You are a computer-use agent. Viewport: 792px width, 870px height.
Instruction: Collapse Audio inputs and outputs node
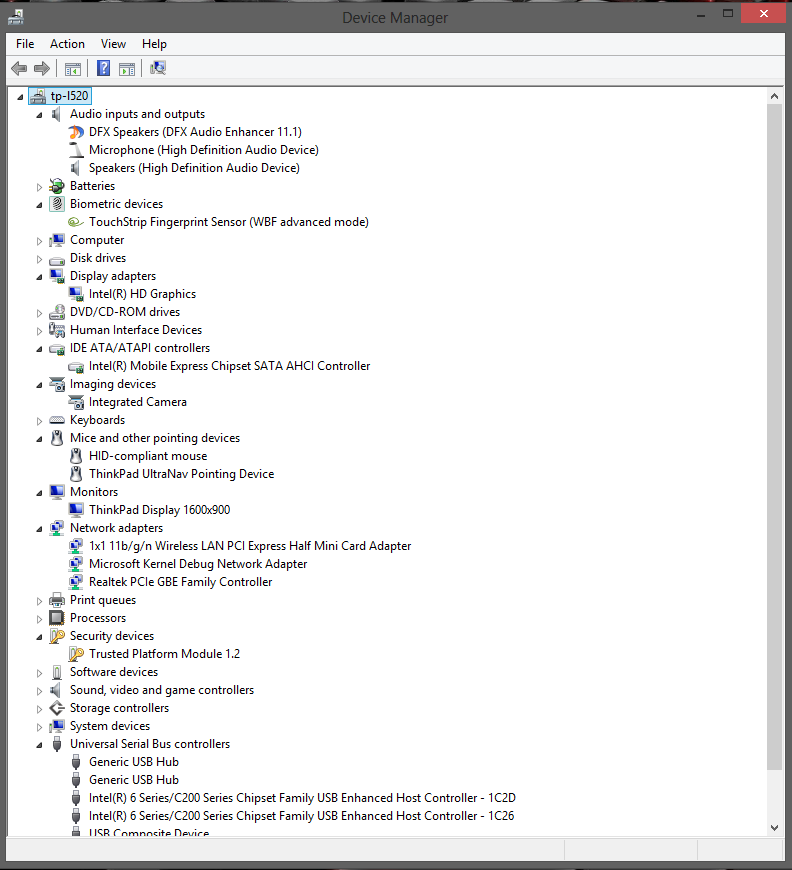pos(39,115)
